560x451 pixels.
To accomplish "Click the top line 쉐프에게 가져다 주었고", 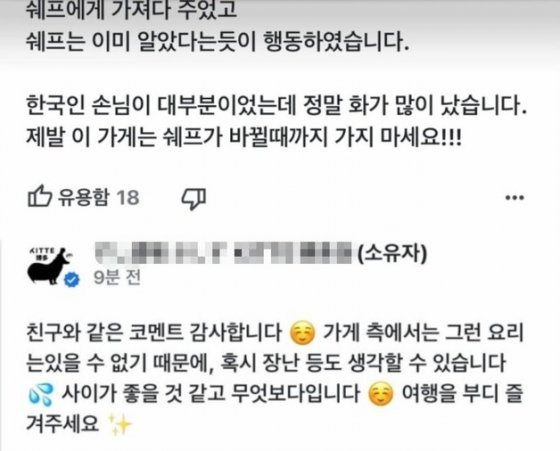I will 131,10.
